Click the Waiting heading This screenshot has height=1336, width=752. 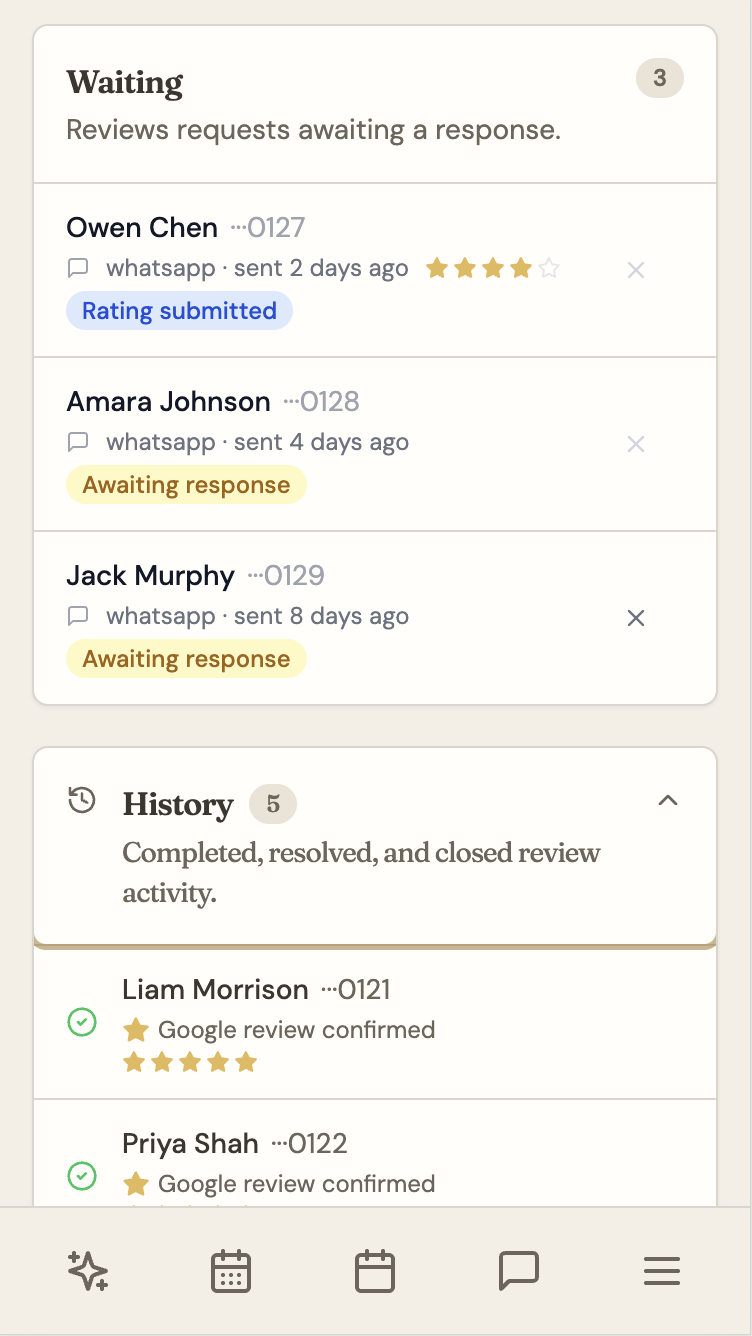[x=125, y=83]
